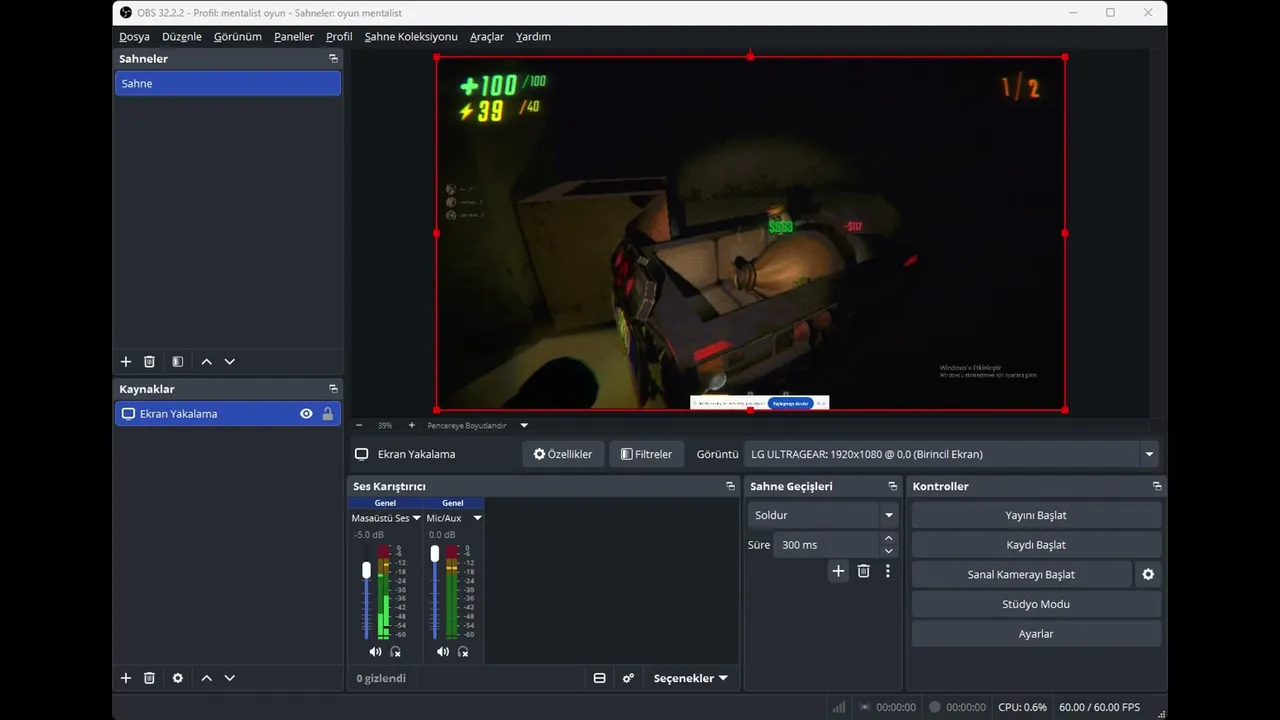Open the Yardım menu

click(533, 37)
